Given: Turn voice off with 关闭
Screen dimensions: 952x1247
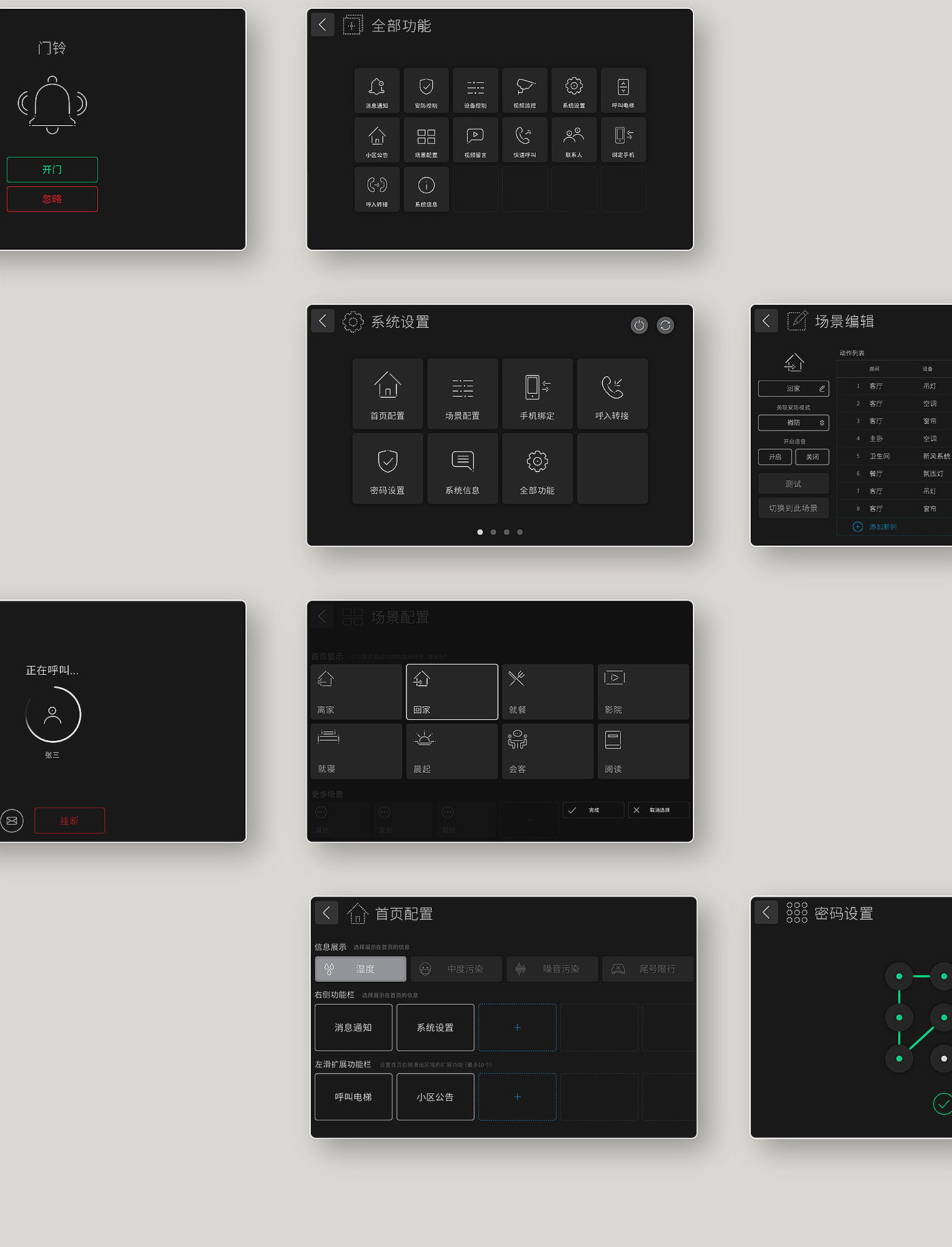Looking at the screenshot, I should (813, 457).
